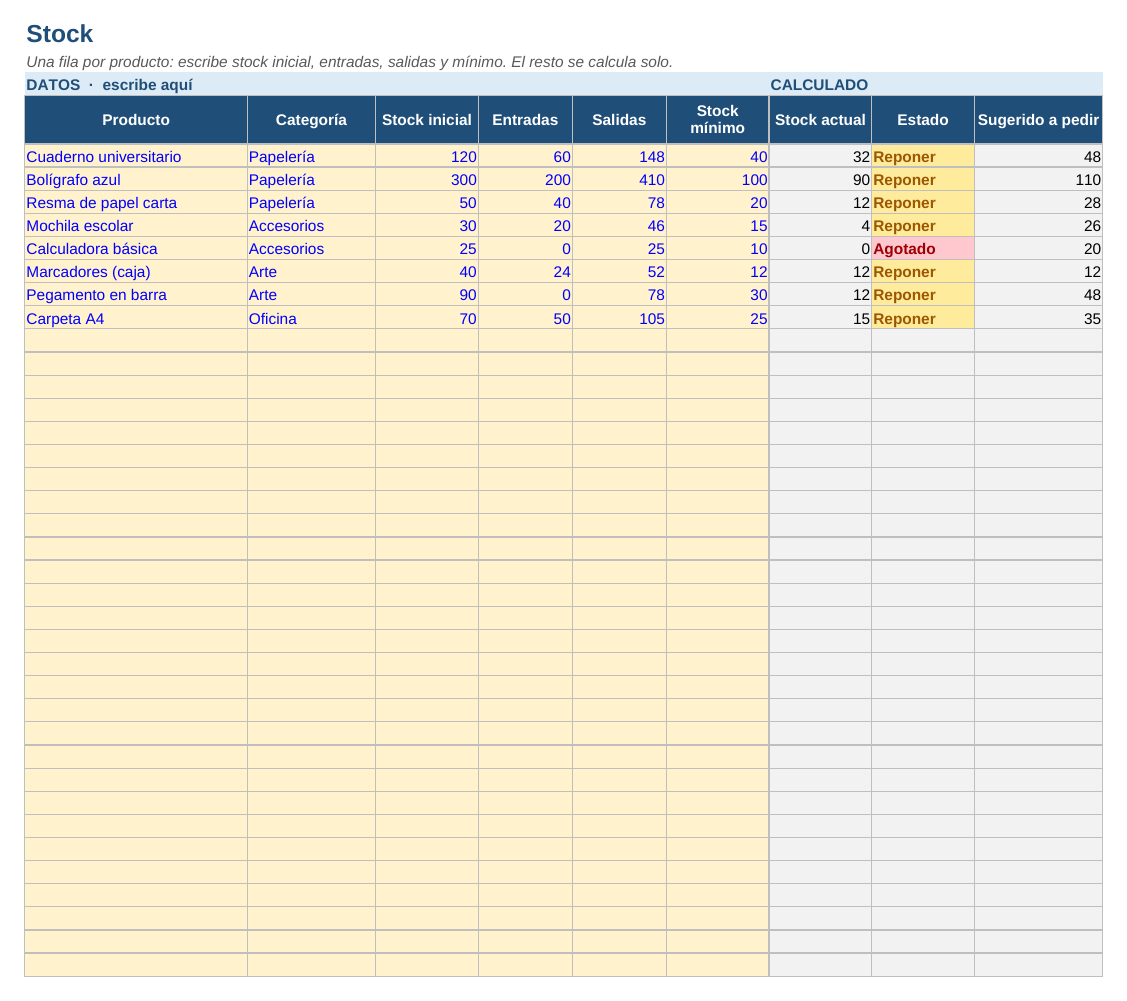The height and width of the screenshot is (1001, 1127).
Task: Click stock inicial value 300
Action: pyautogui.click(x=427, y=180)
